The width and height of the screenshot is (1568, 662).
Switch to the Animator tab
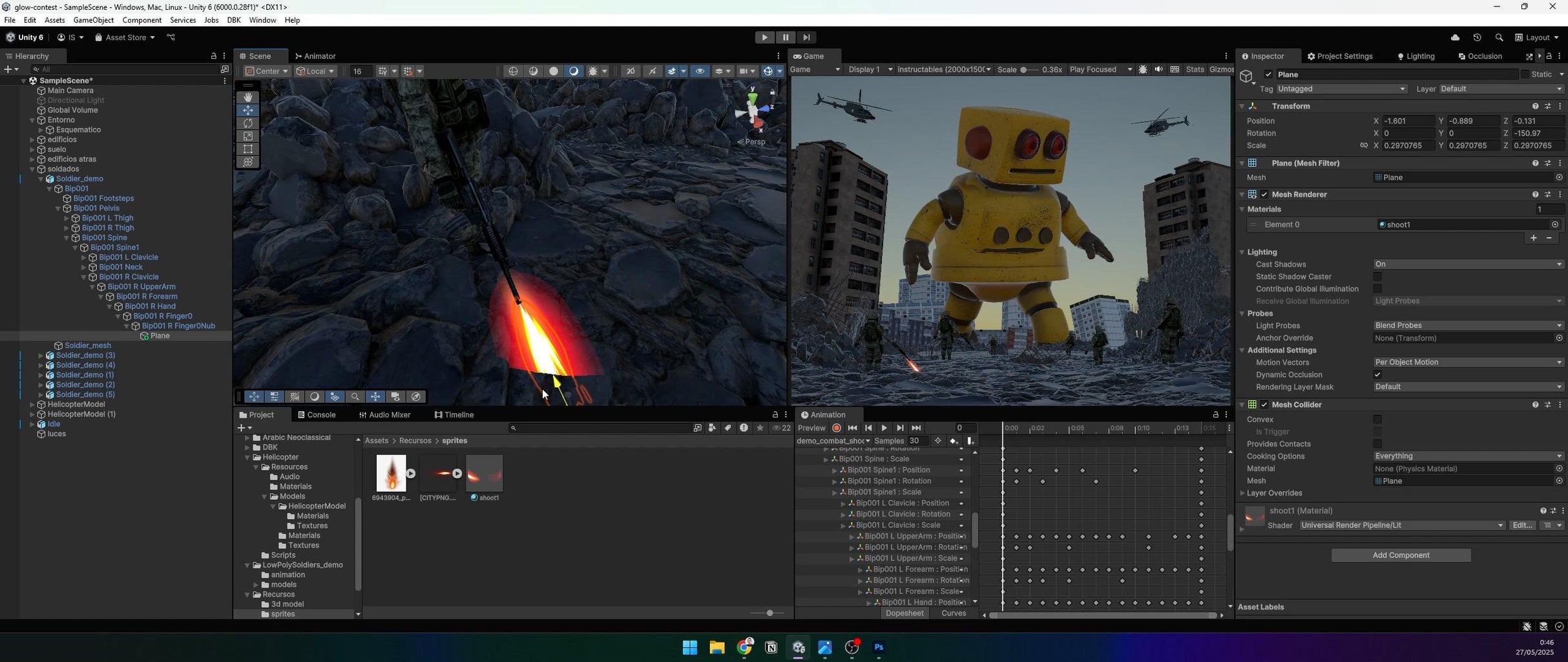315,56
